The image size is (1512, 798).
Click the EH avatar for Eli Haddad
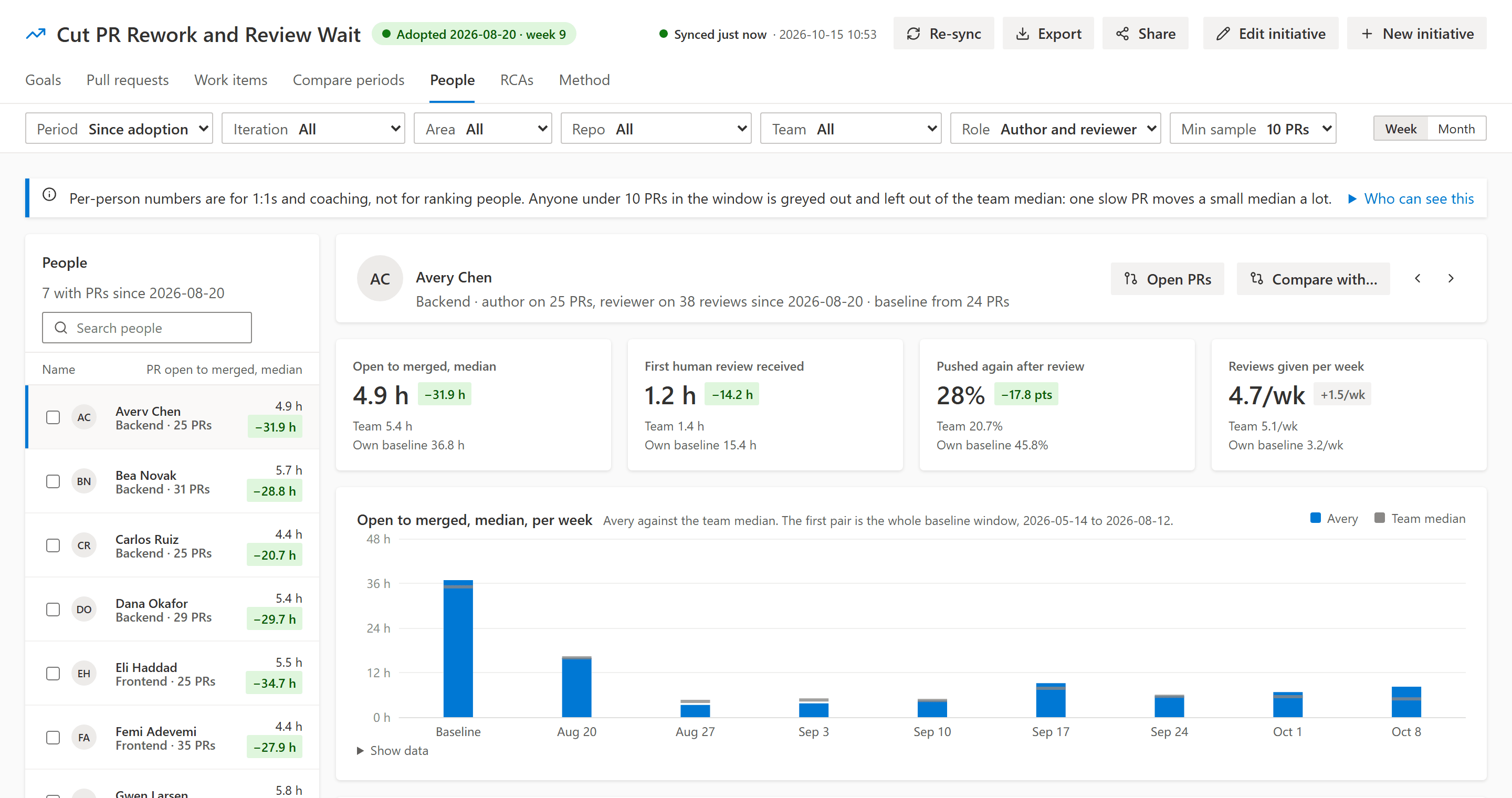pos(84,673)
